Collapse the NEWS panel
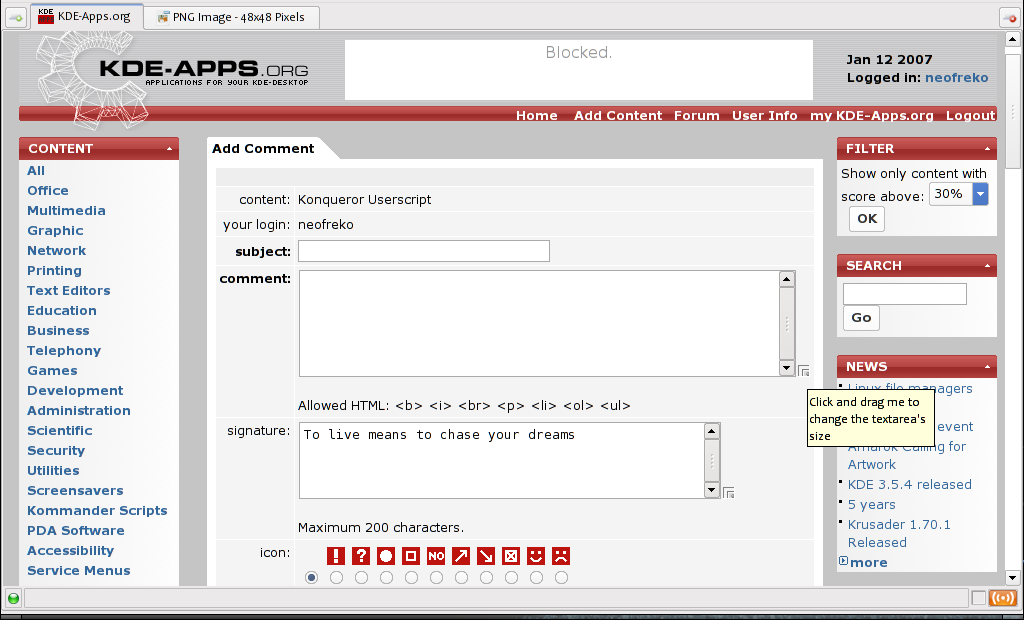Viewport: 1024px width, 620px height. coord(987,367)
